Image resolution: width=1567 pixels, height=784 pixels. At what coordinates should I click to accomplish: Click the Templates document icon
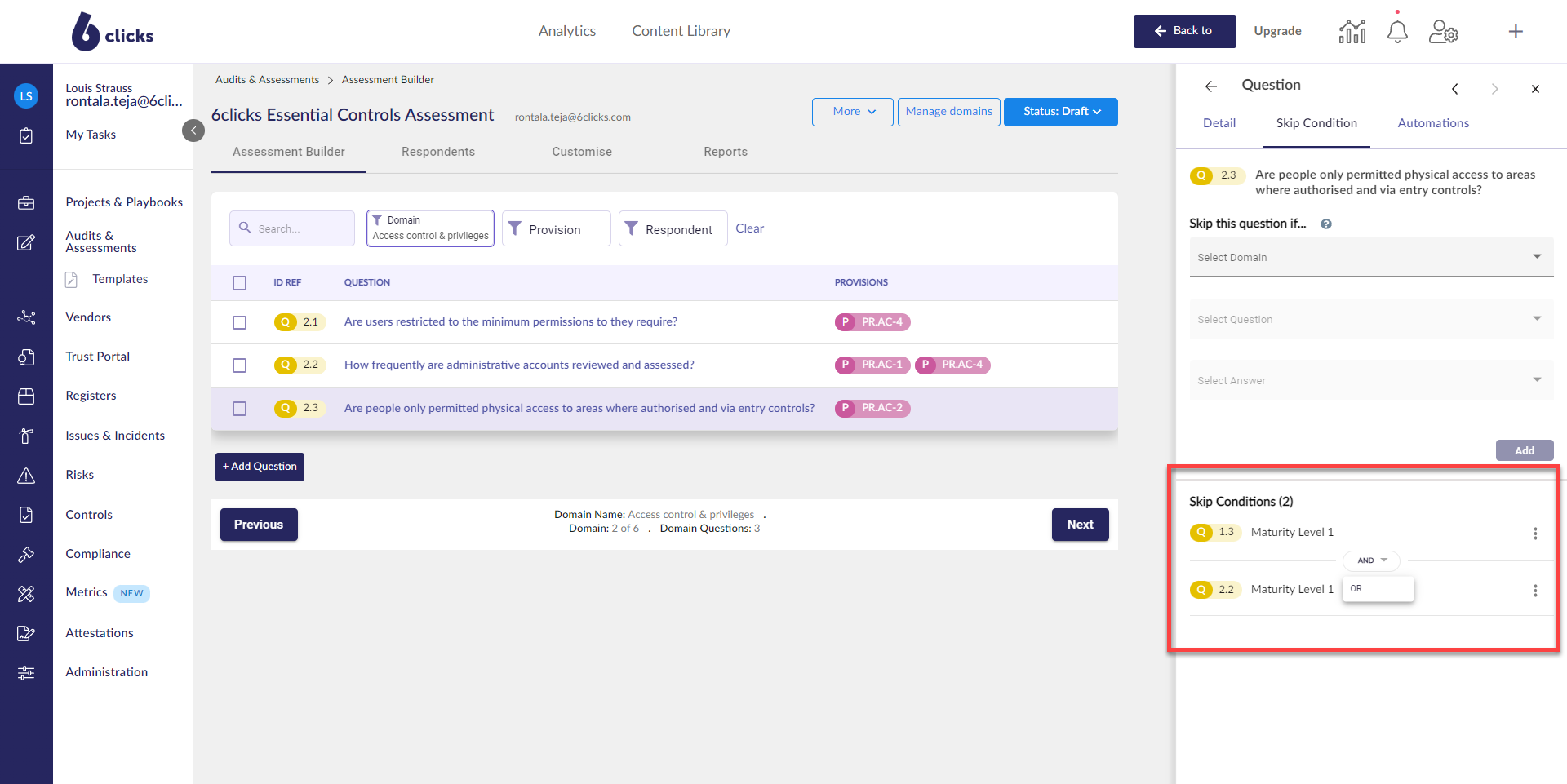(72, 280)
